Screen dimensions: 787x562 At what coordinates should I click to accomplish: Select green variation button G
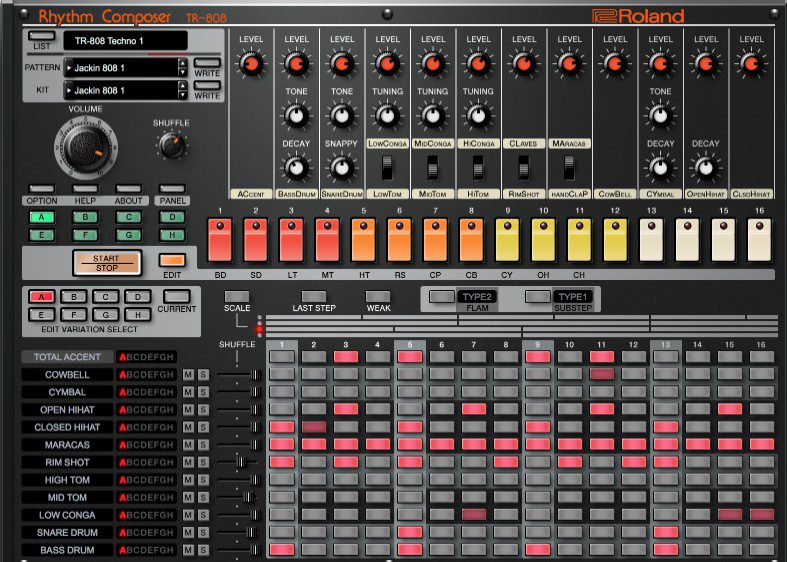128,235
